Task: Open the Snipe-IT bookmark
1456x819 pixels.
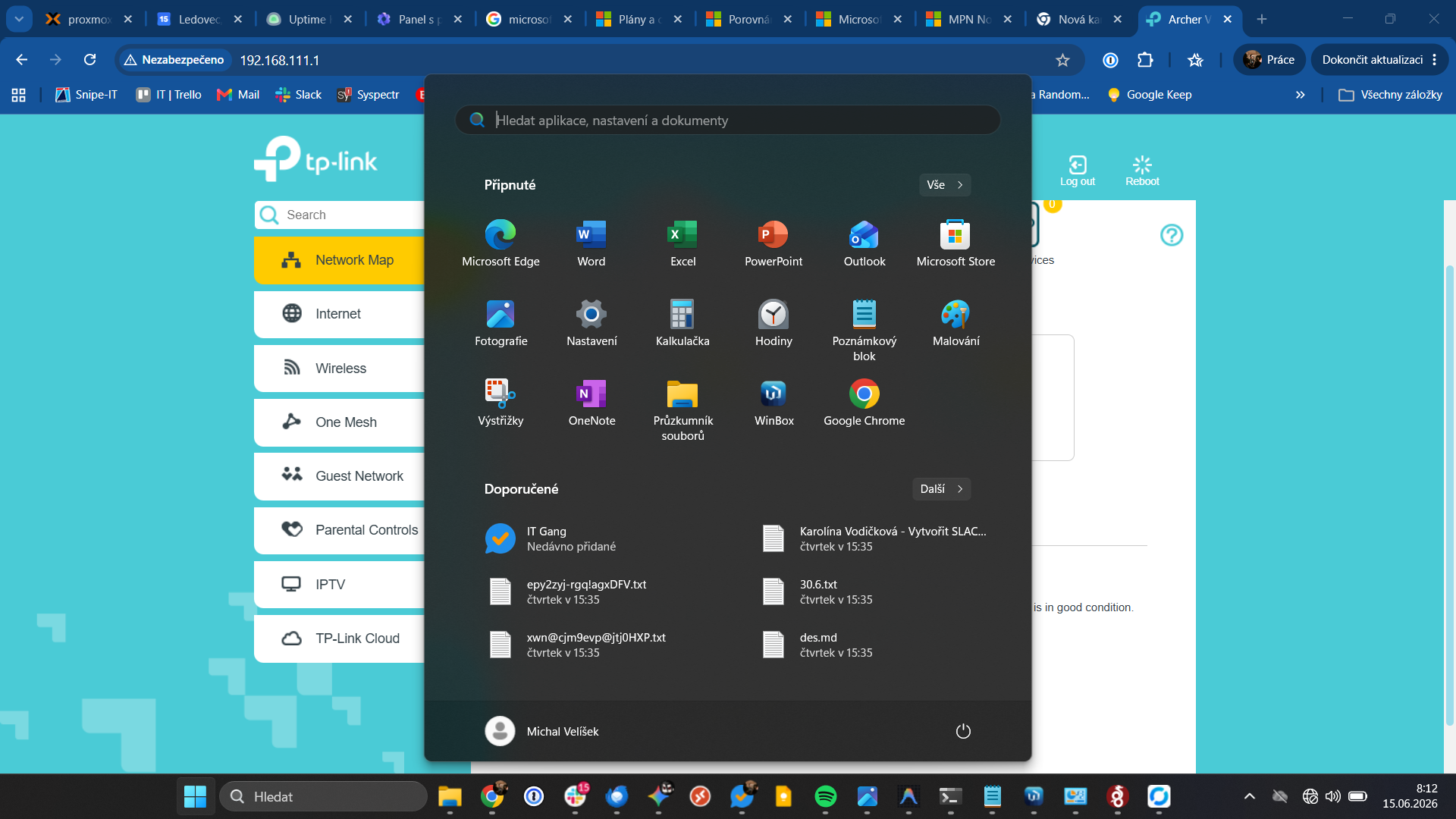Action: click(x=86, y=95)
